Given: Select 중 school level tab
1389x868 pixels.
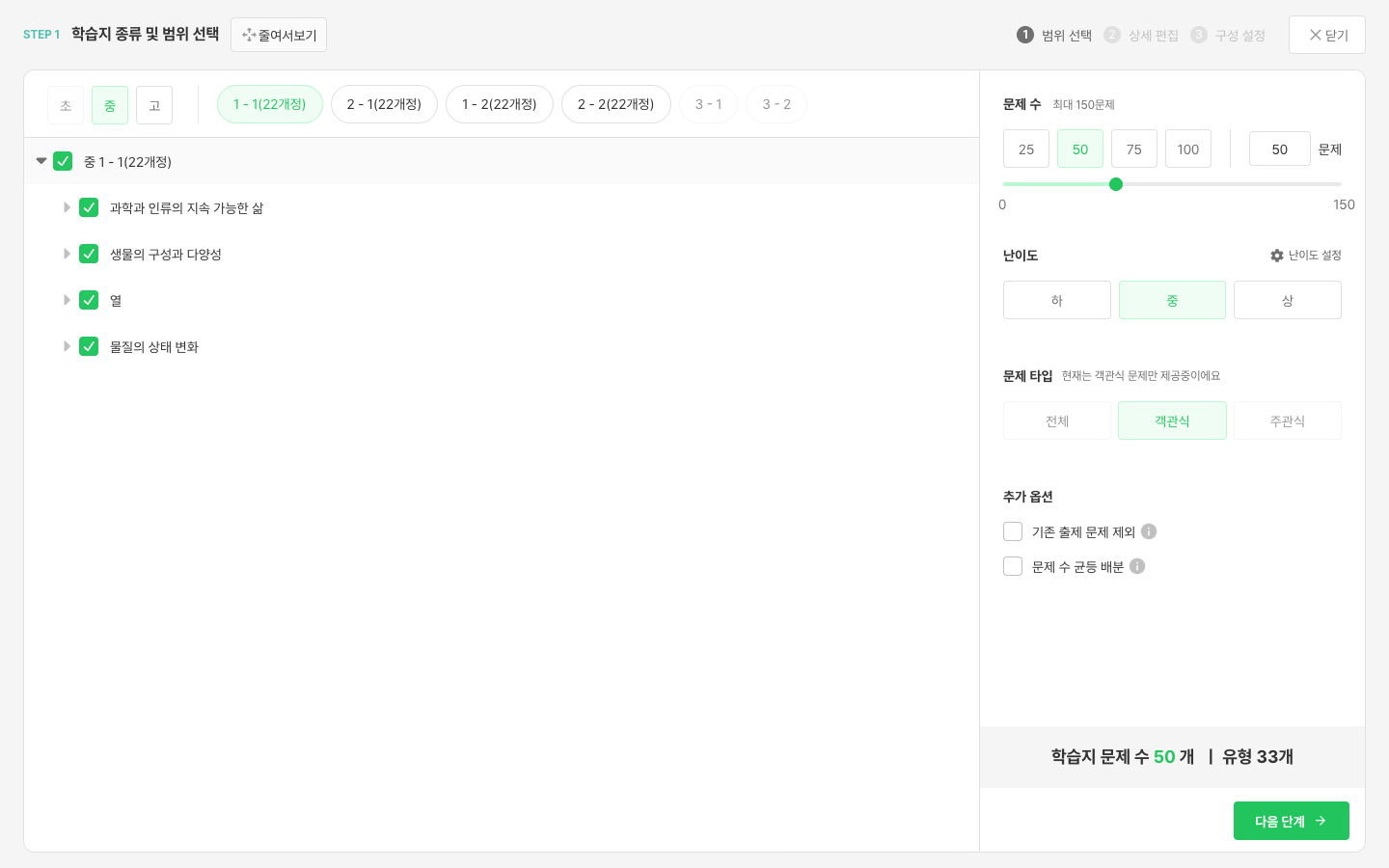Looking at the screenshot, I should click(110, 105).
